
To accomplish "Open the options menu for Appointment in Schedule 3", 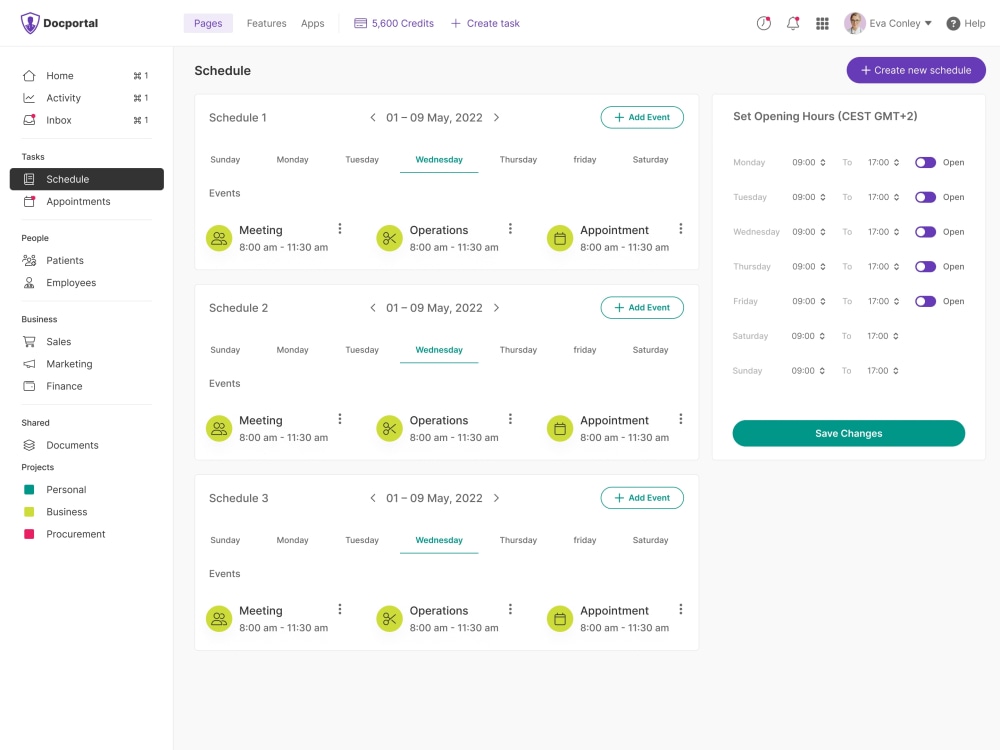I will click(x=681, y=608).
